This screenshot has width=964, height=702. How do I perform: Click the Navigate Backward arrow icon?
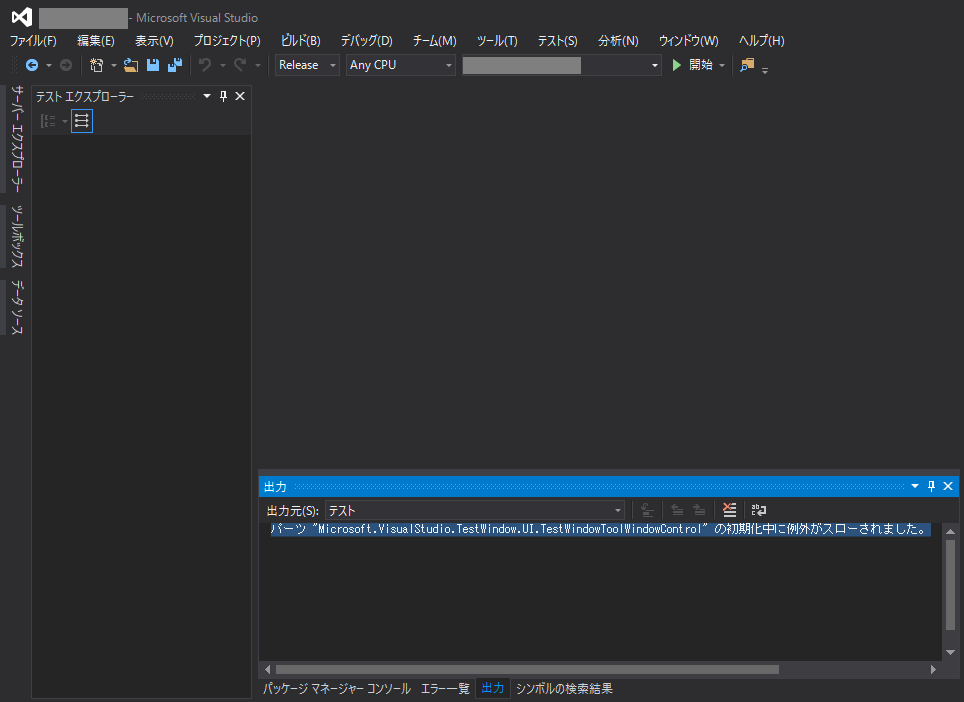[32, 65]
